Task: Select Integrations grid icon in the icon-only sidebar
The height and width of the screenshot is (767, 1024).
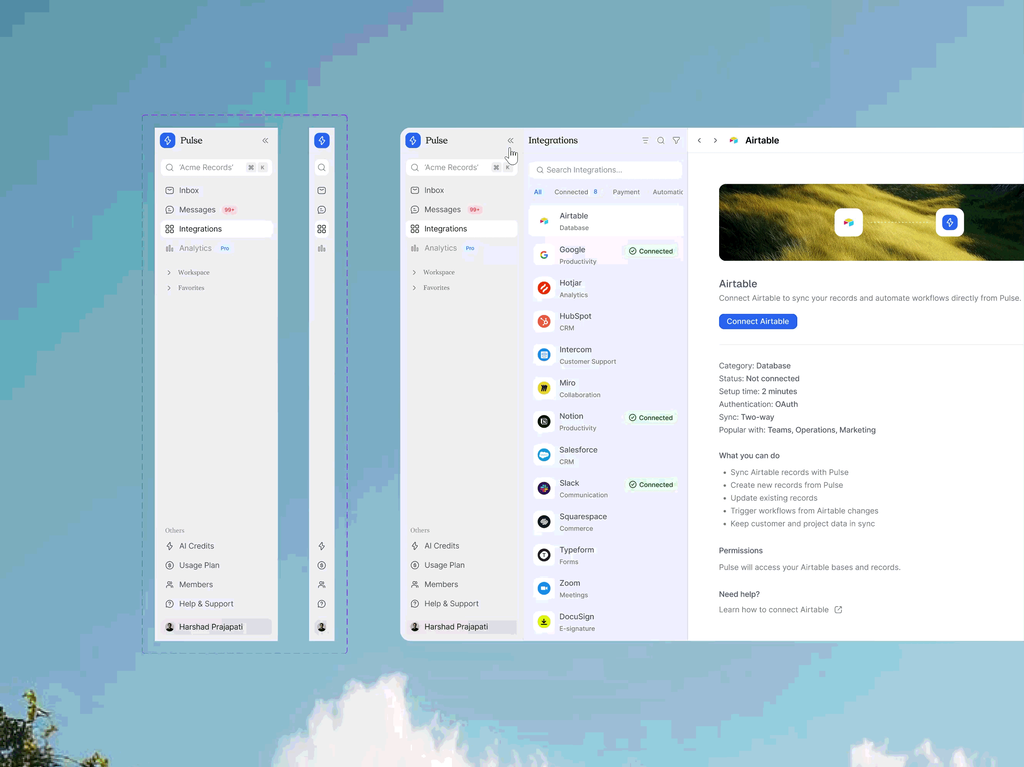Action: pos(321,229)
